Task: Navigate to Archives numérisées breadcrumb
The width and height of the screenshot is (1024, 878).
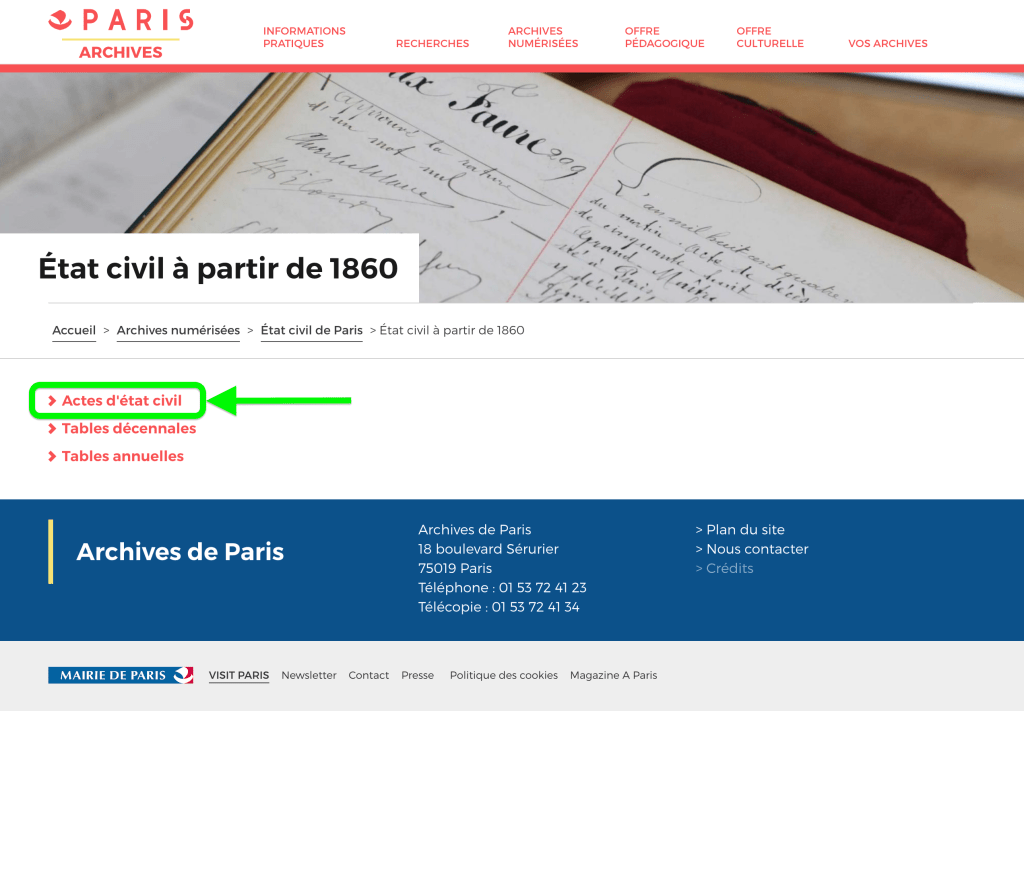Action: [178, 330]
